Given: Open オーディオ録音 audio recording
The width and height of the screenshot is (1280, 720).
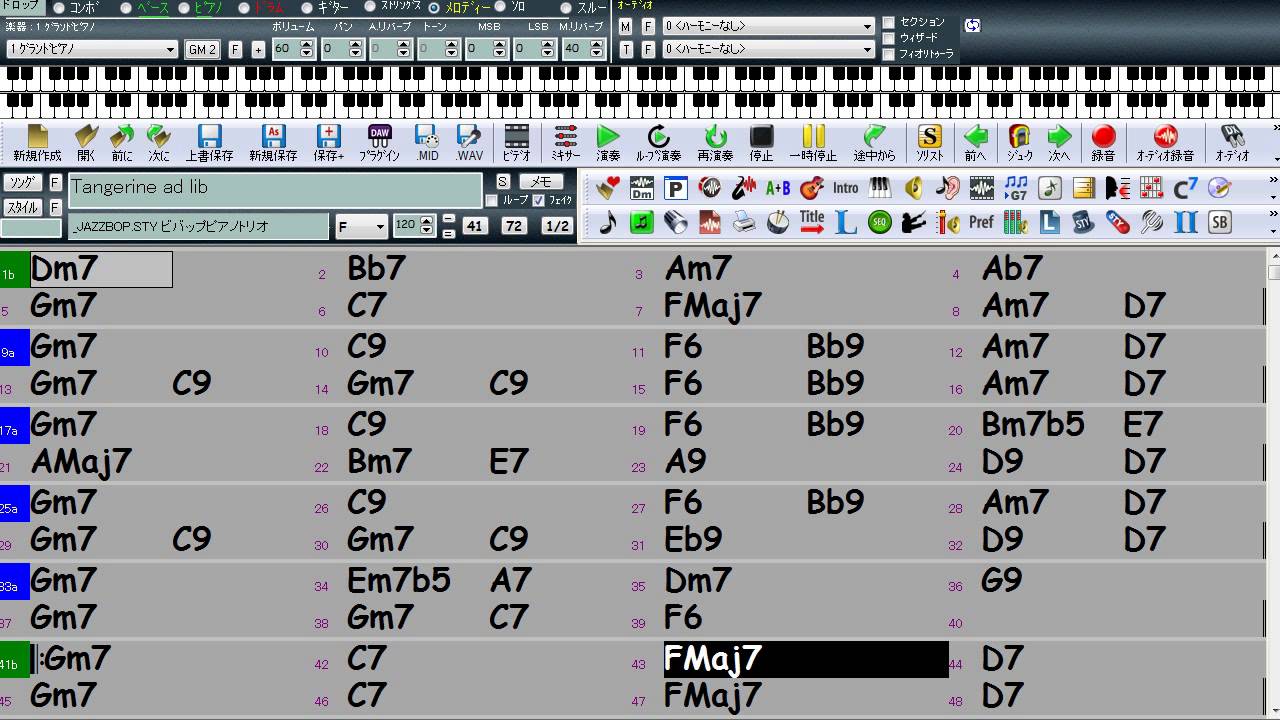Looking at the screenshot, I should click(1165, 143).
